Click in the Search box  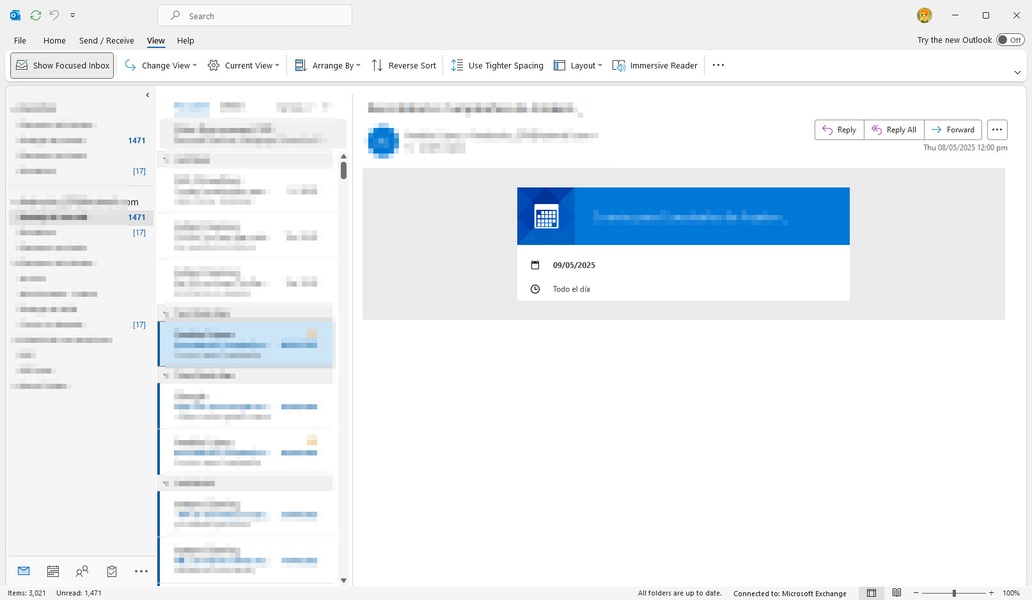coord(255,15)
